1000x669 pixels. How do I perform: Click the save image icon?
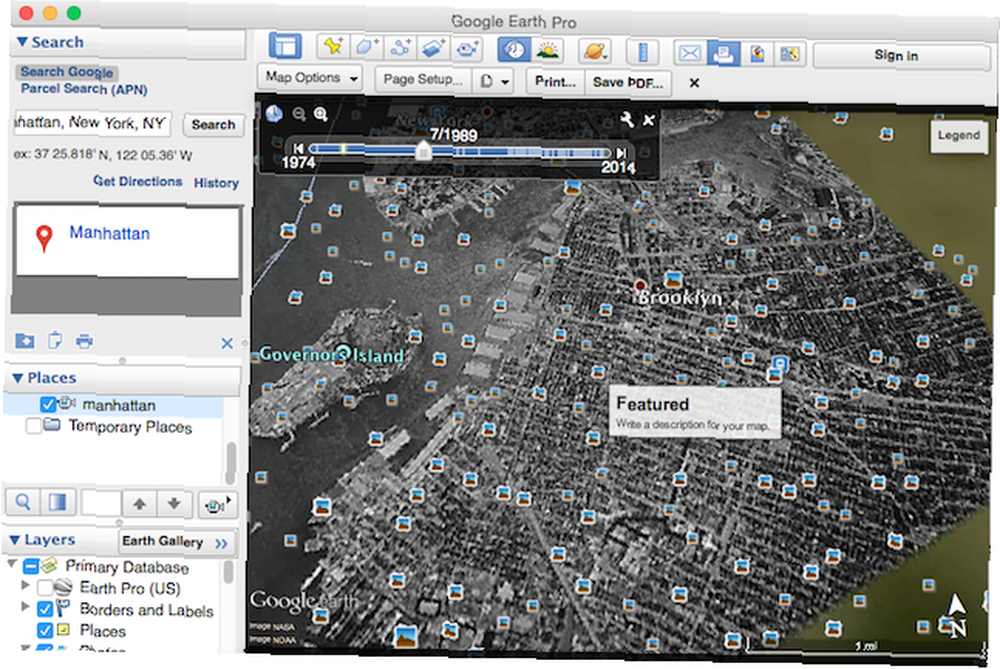pos(757,54)
